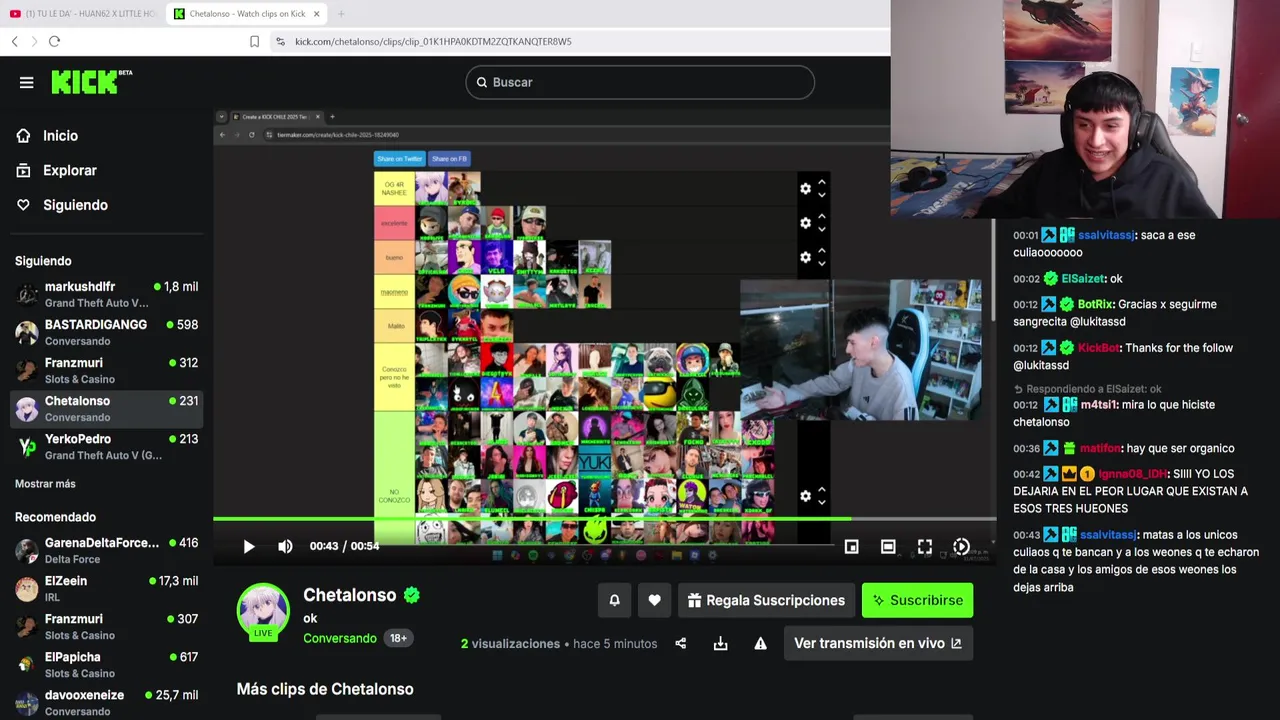Share this clip
The height and width of the screenshot is (720, 1280).
pos(681,643)
